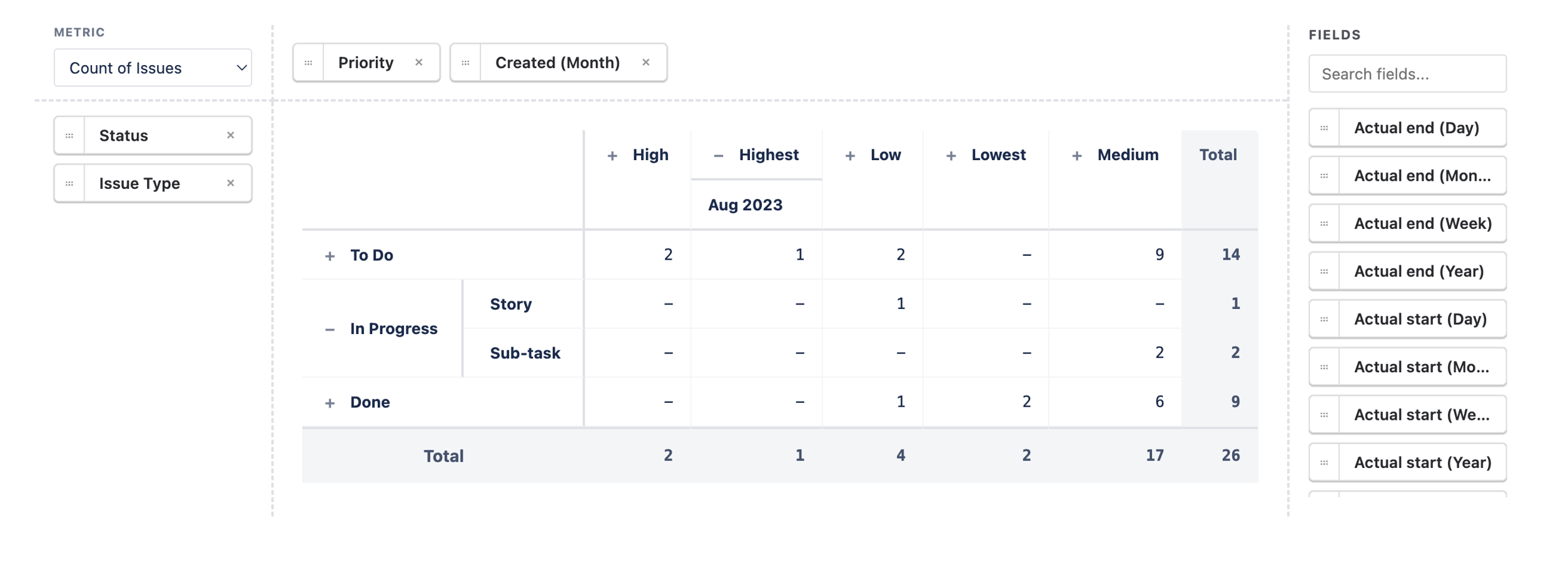Image resolution: width=1568 pixels, height=563 pixels.
Task: Click the Priority chip drag handle
Action: click(x=308, y=63)
